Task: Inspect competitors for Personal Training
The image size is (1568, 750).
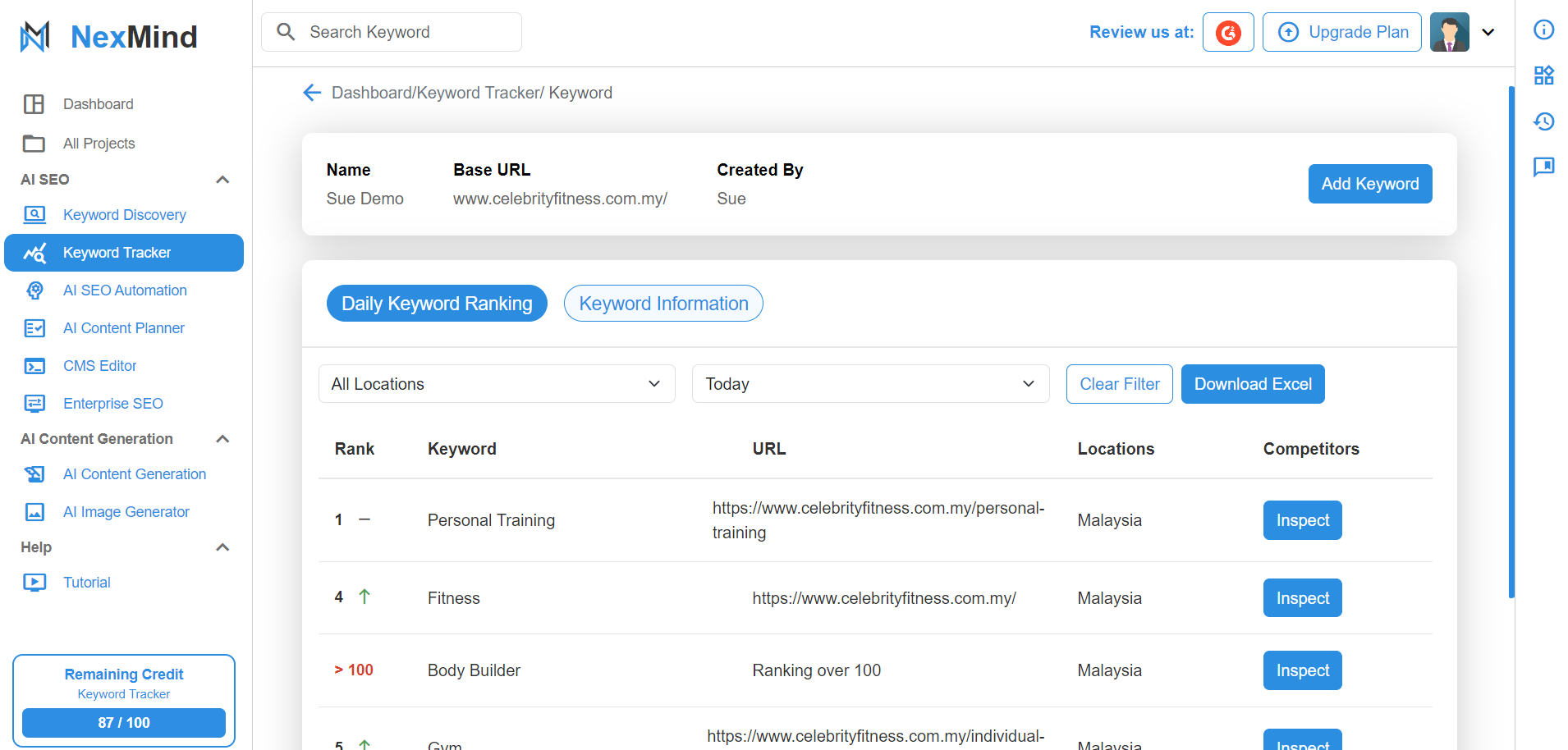Action: [x=1303, y=520]
